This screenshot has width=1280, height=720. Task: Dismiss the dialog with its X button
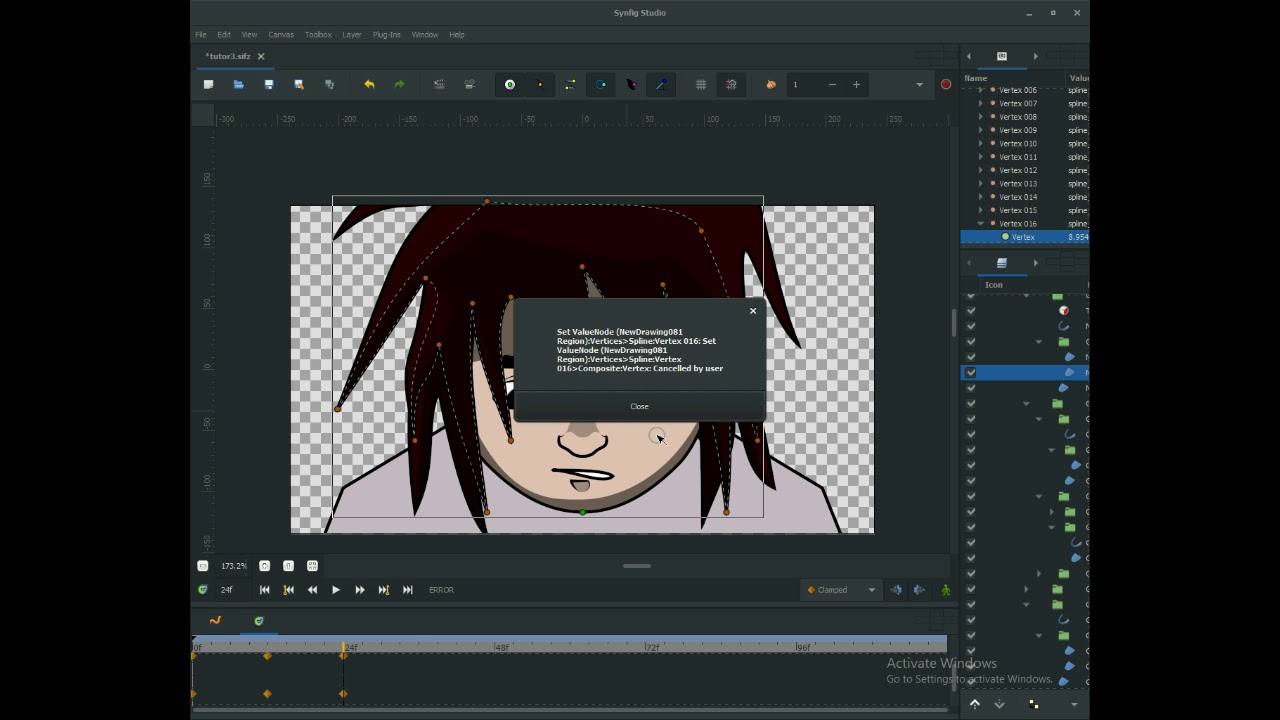tap(753, 311)
